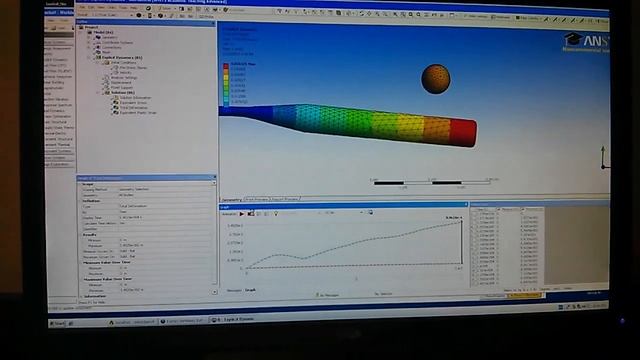Click the Displacement node icon in the outline
Screen dimensions: 640x360
click(107, 82)
